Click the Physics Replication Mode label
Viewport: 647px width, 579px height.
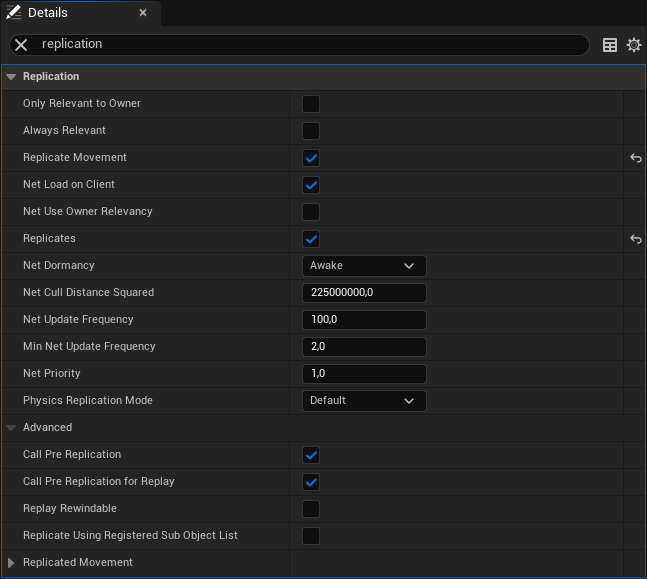[x=88, y=400]
